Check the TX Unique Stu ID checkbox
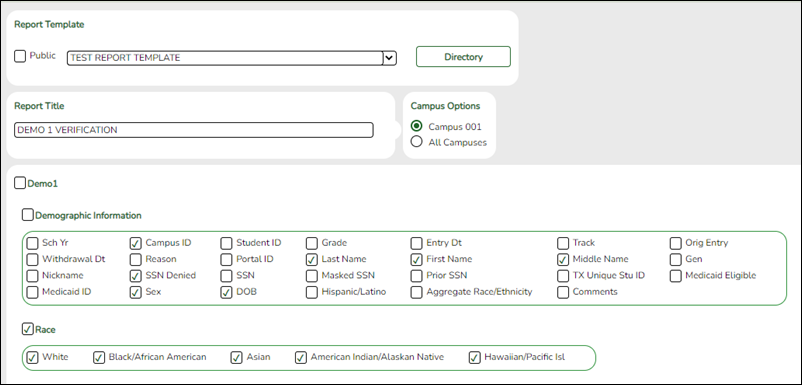This screenshot has width=802, height=385. click(563, 276)
